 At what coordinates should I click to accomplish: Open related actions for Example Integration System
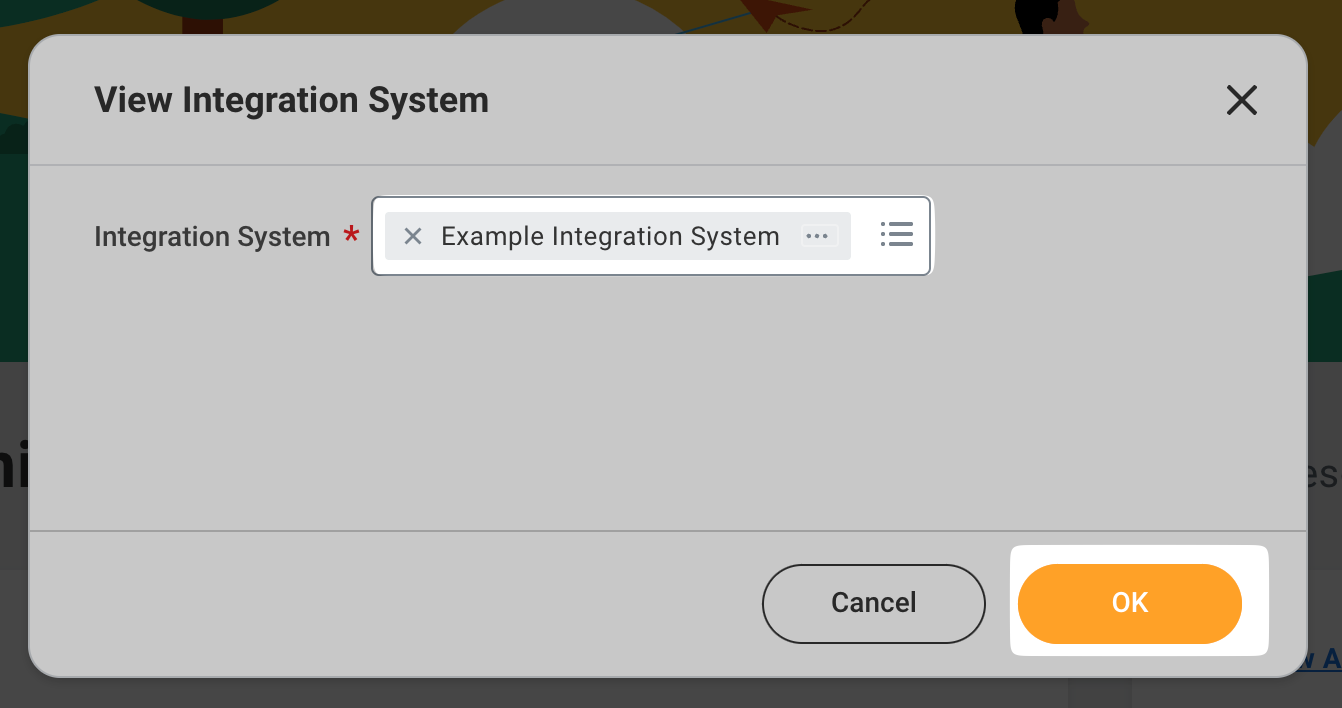(x=818, y=236)
